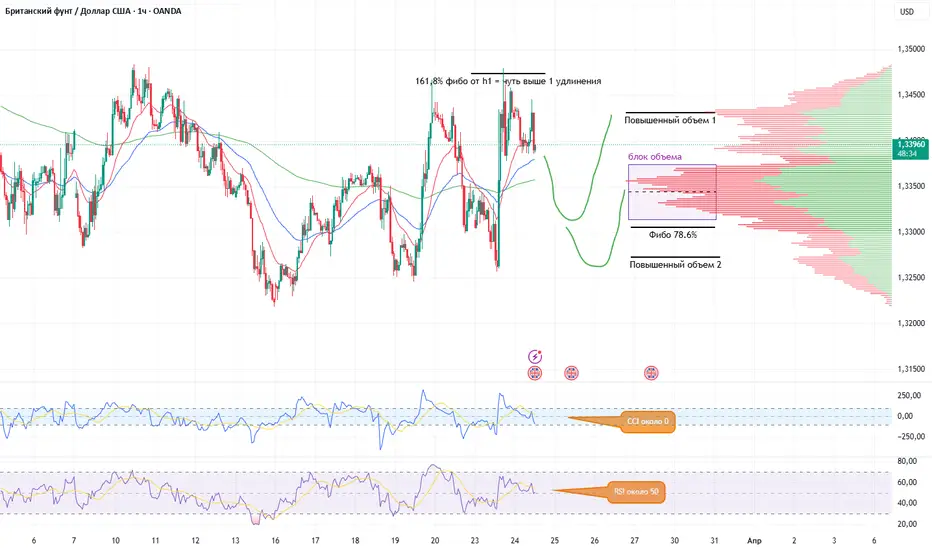
Task: Click date label 30 on time axis
Action: (x=675, y=540)
